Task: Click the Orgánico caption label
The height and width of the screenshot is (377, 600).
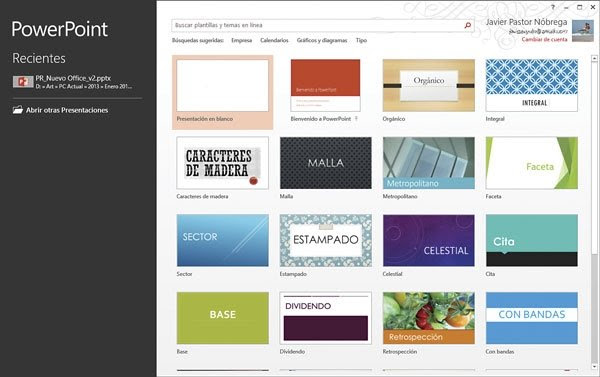Action: point(394,119)
